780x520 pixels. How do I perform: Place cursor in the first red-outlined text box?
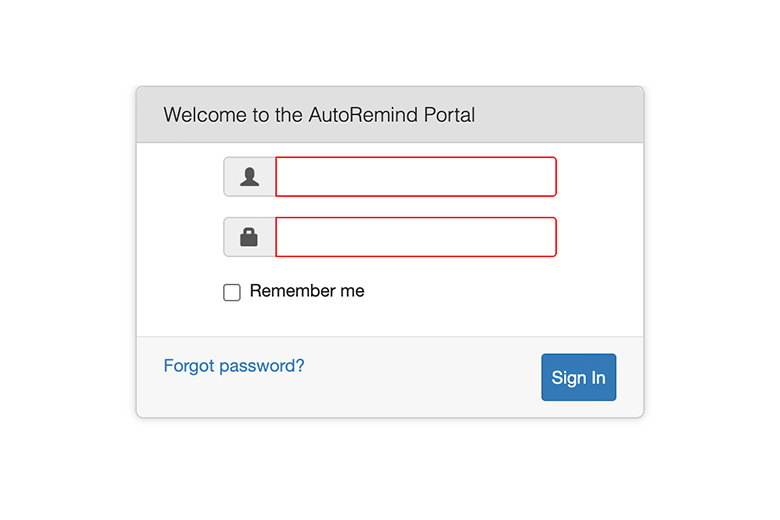pyautogui.click(x=415, y=177)
